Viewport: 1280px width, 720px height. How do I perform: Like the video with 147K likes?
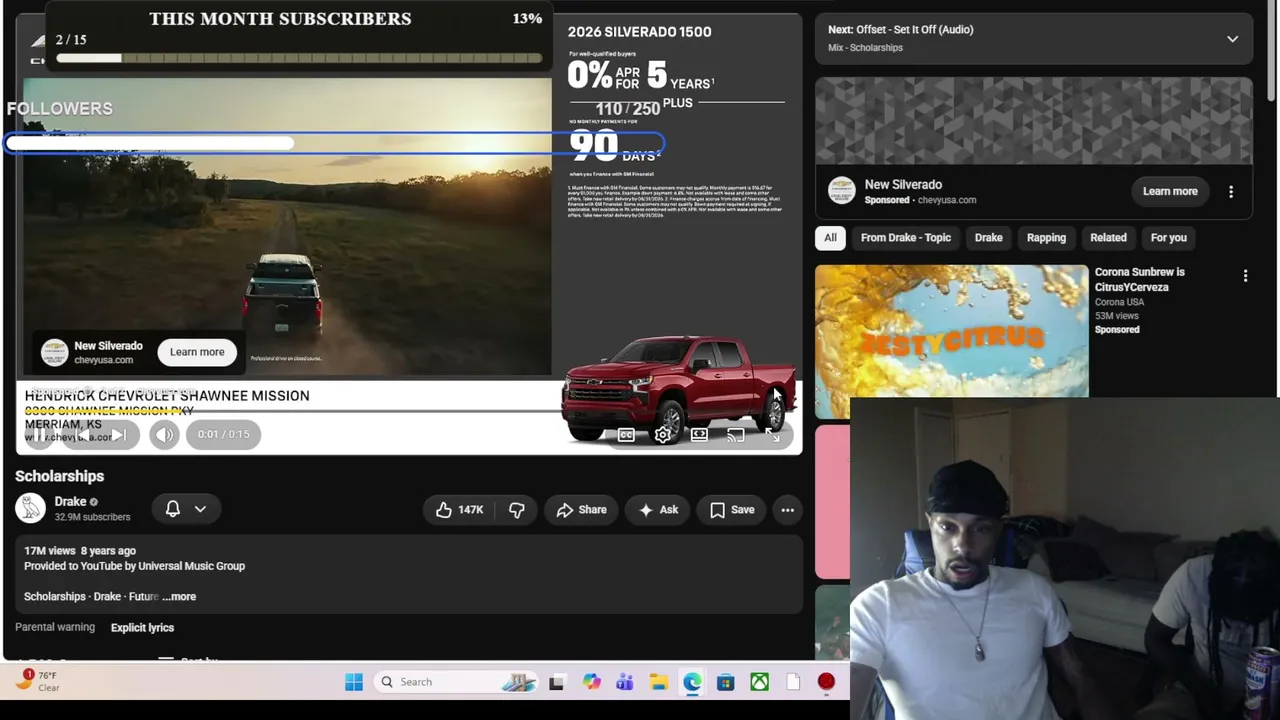coord(460,510)
